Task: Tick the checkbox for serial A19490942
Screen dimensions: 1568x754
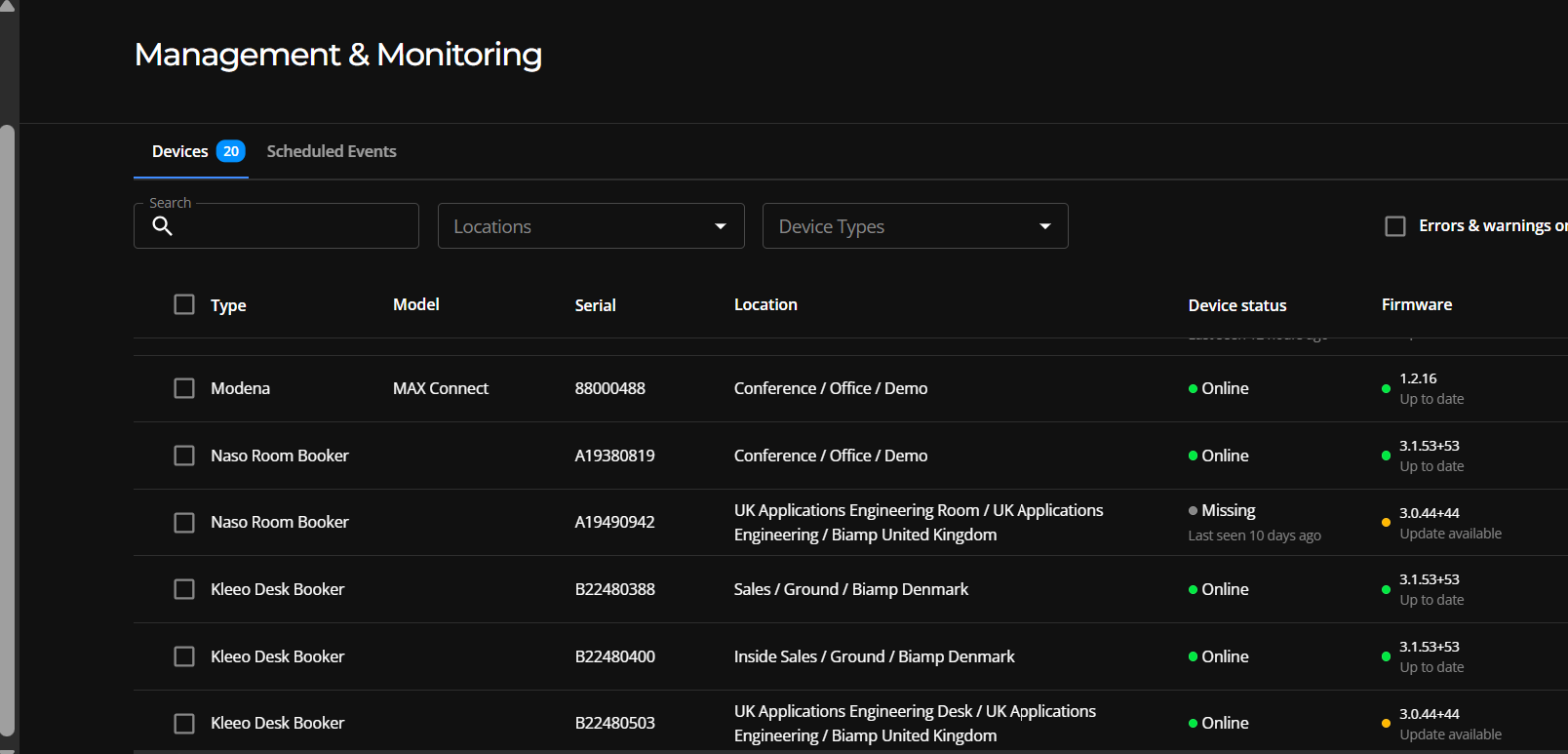Action: 184,523
